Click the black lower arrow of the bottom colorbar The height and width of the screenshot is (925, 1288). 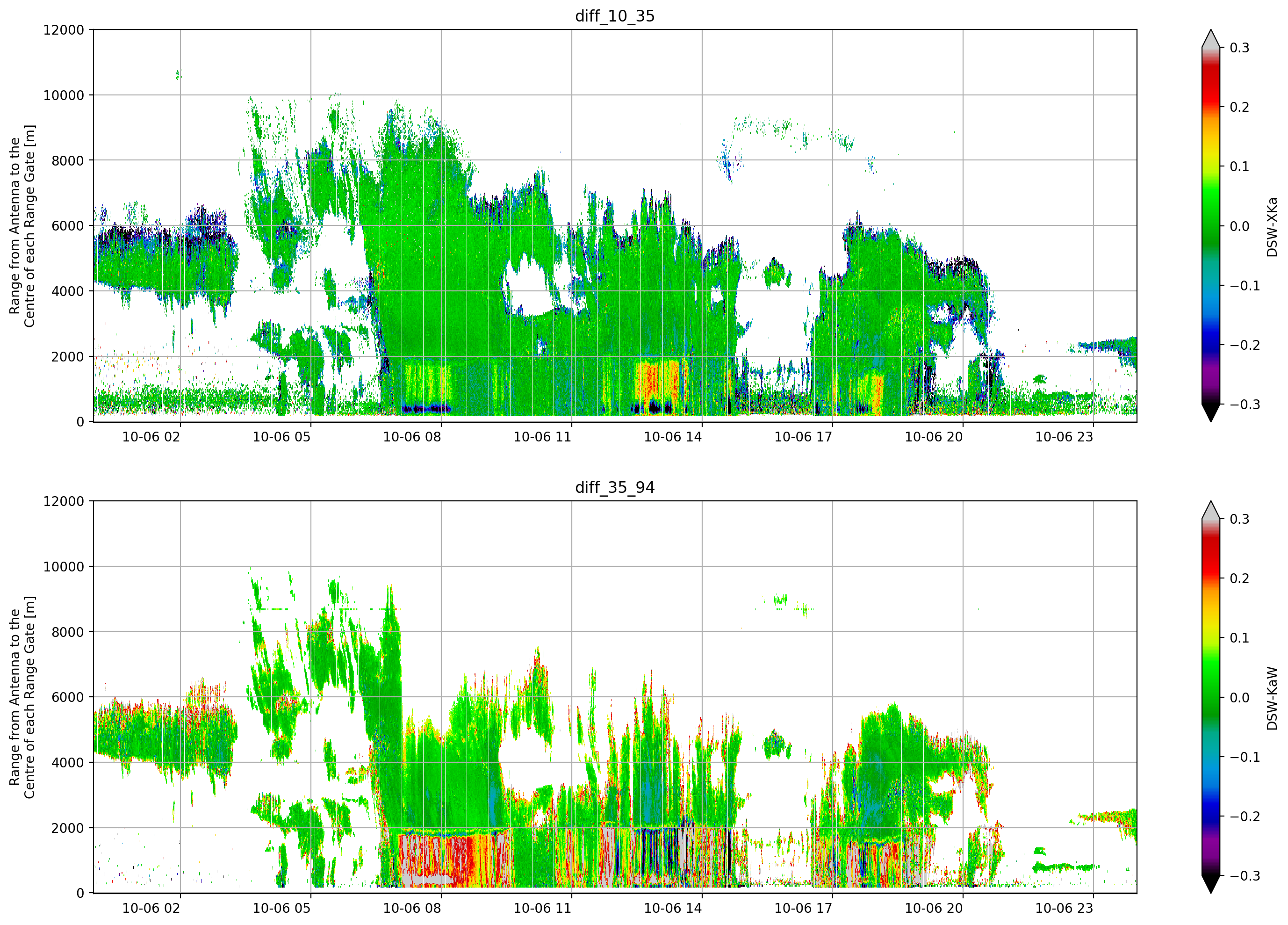click(1210, 885)
